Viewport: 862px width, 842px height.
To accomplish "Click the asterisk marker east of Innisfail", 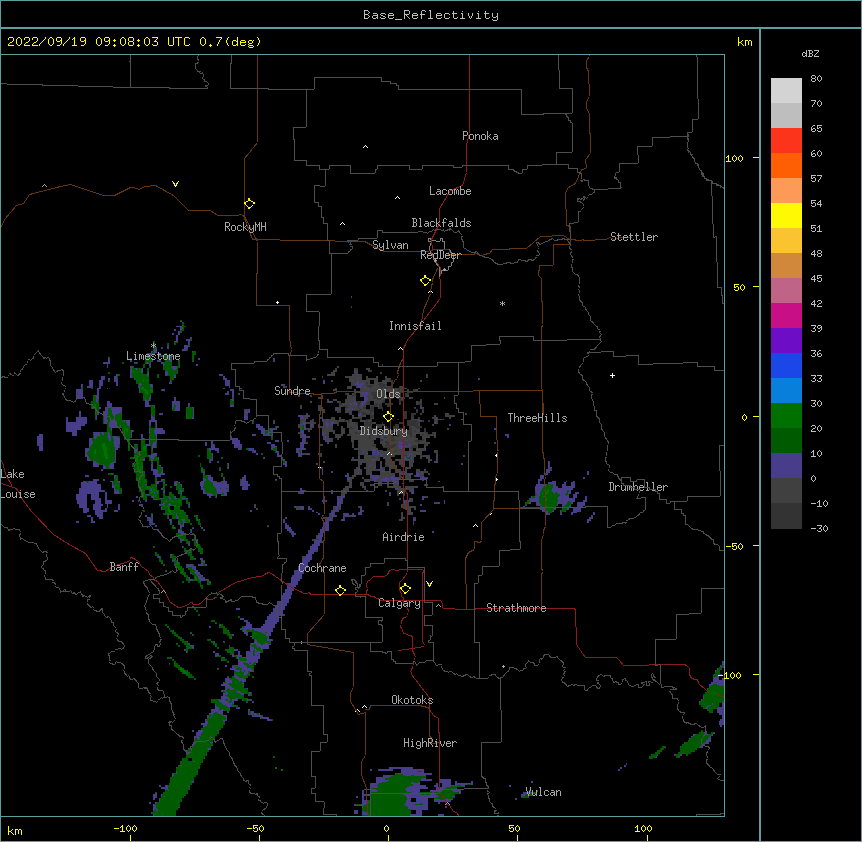I will point(502,303).
